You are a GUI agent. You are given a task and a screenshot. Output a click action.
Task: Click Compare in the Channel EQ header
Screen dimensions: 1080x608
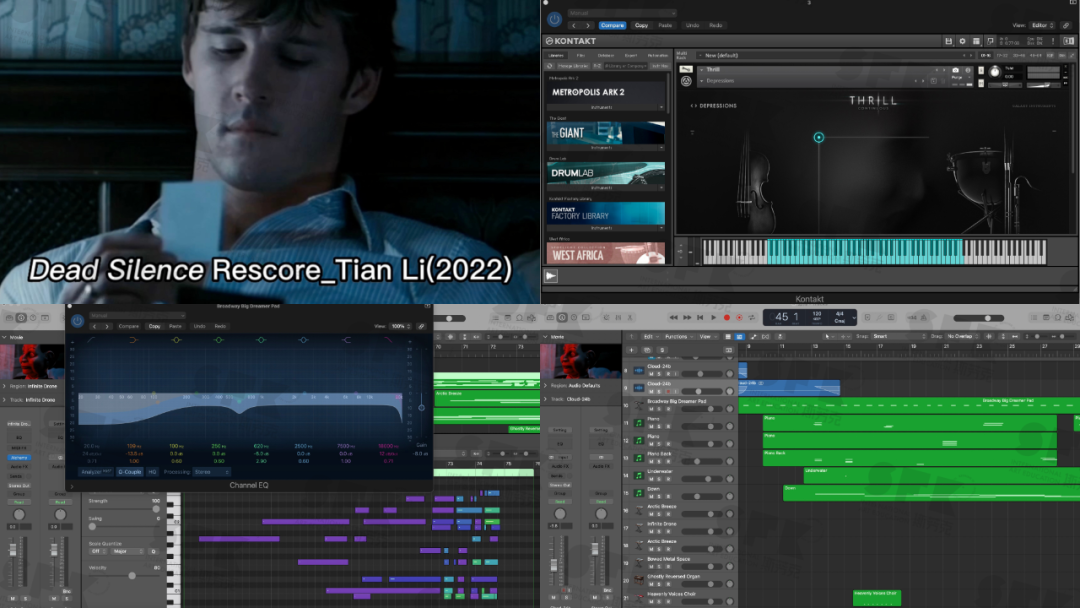[129, 326]
